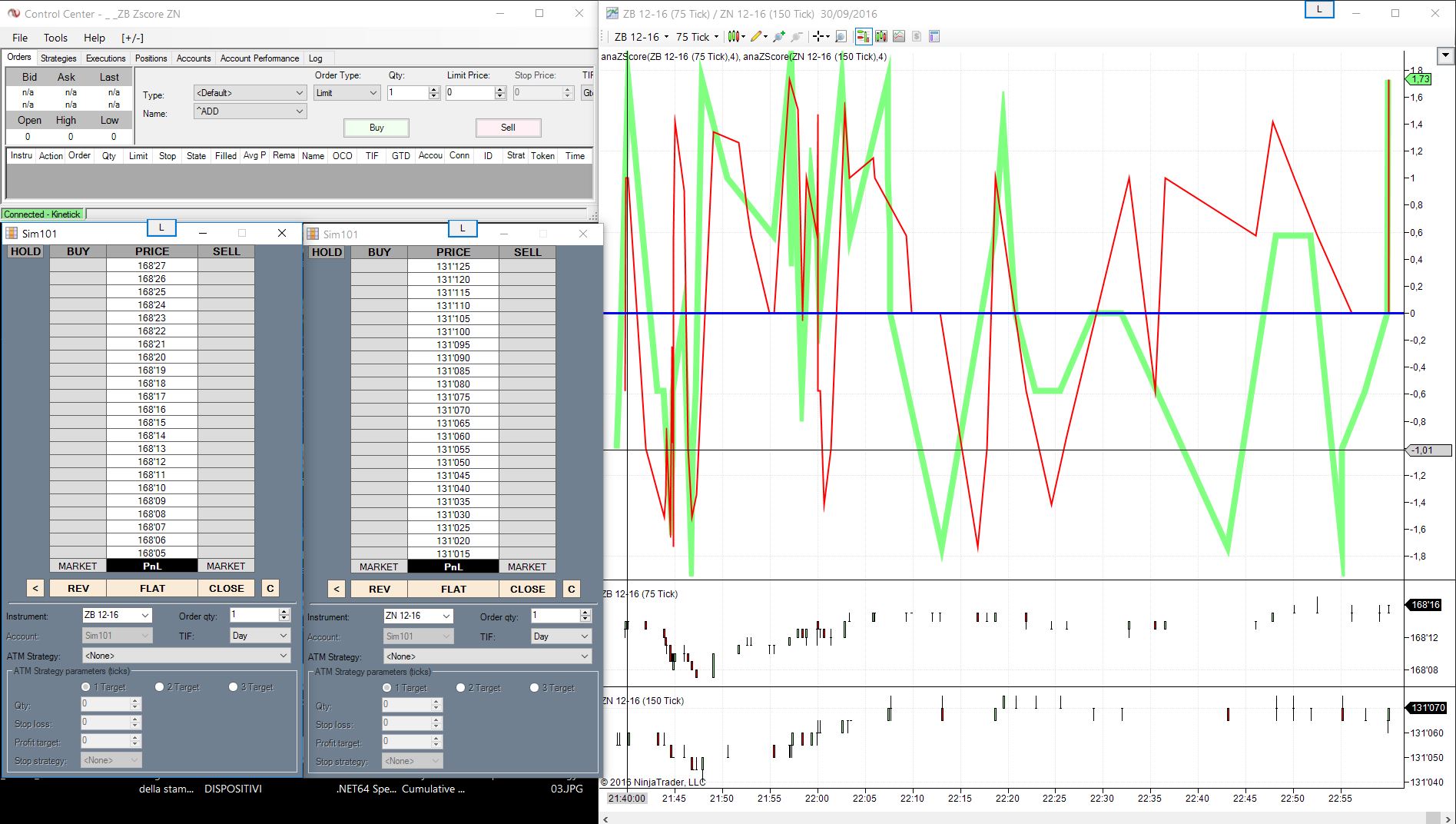Open ATM Strategy dropdown in ZN SuperDOM
Image resolution: width=1456 pixels, height=824 pixels.
487,656
